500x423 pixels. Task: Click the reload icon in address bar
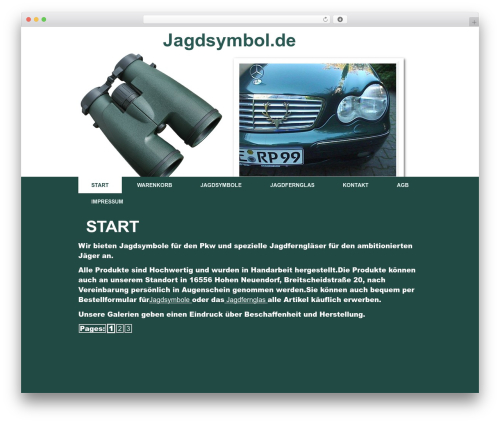pyautogui.click(x=325, y=20)
